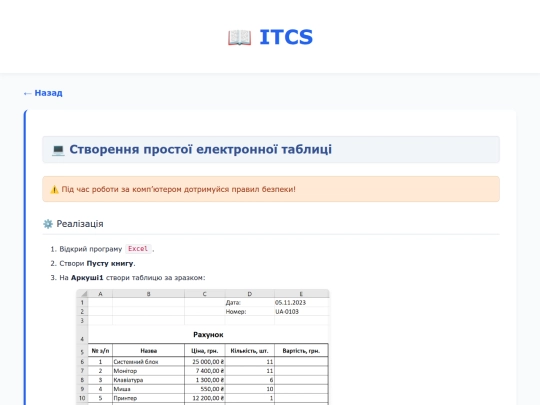This screenshot has height=405, width=540.
Task: Click the Клавіатура cell
Action: [148, 380]
